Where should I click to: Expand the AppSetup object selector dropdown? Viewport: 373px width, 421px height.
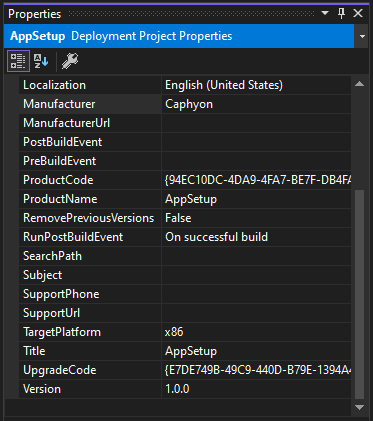(x=362, y=36)
